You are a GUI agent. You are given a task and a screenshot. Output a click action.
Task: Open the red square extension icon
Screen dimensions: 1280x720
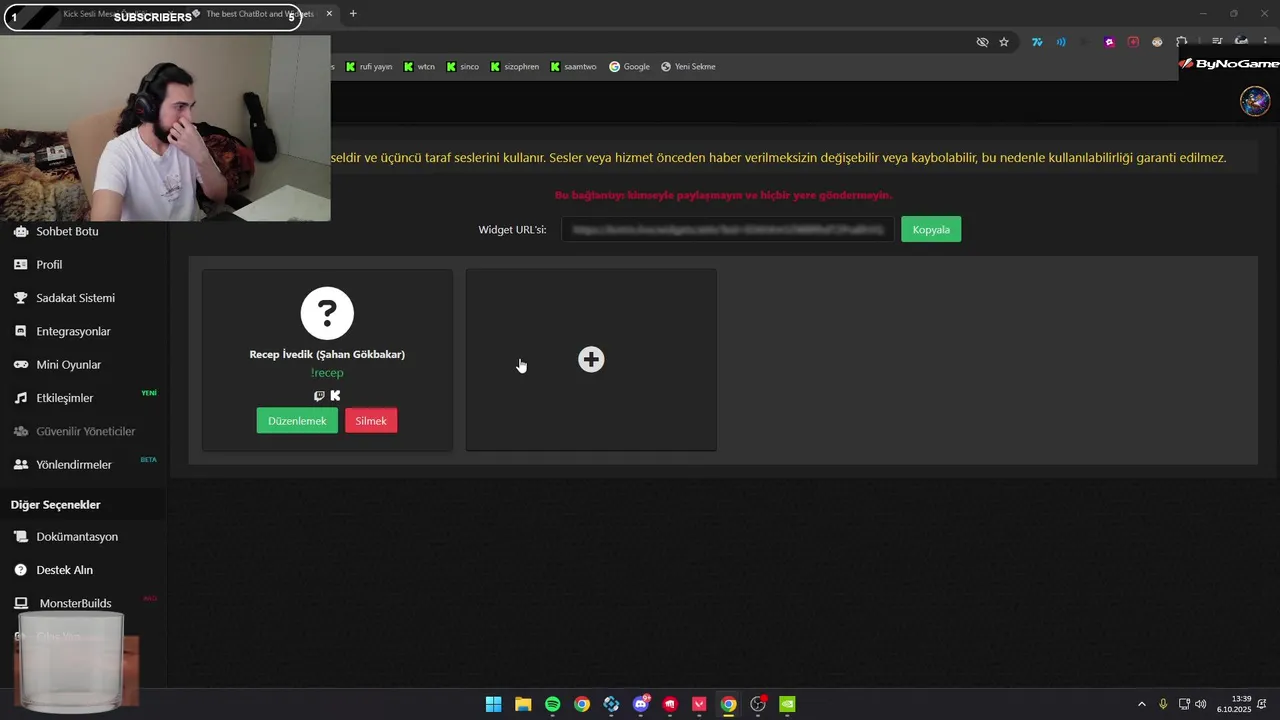point(1133,42)
